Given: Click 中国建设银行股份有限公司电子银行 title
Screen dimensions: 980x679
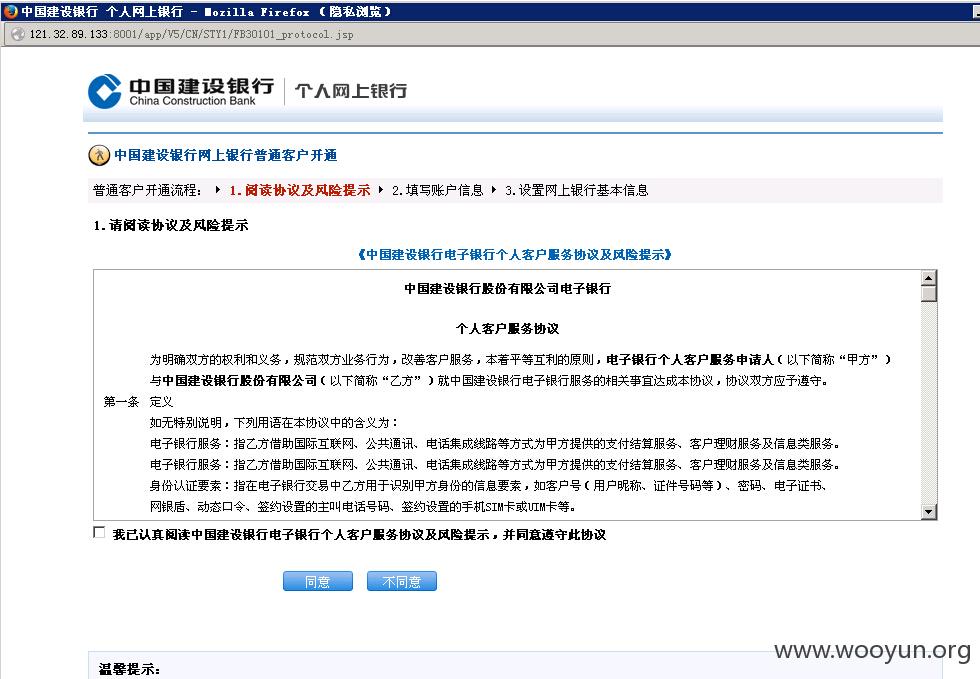Looking at the screenshot, I should (508, 289).
